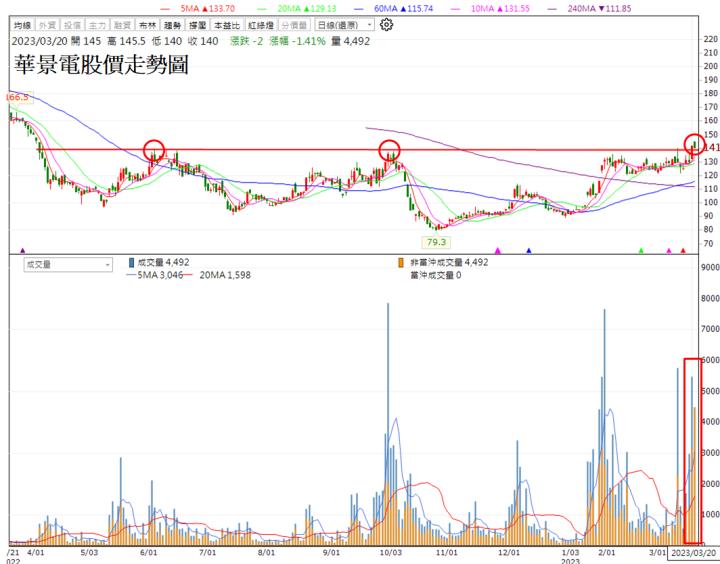Toggle the 主力 main force indicator
The image size is (720, 564).
pyautogui.click(x=97, y=25)
